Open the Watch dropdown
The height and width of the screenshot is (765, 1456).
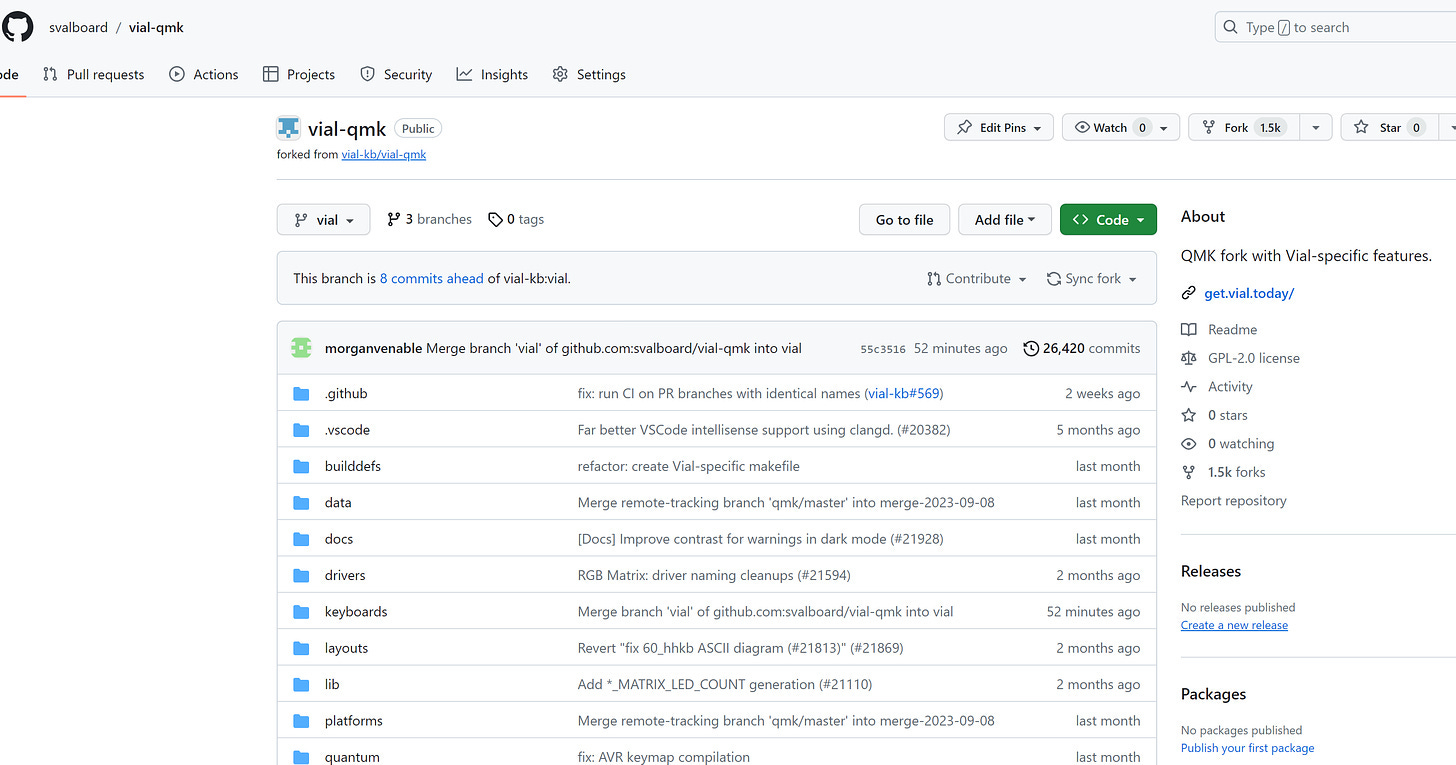(1121, 128)
